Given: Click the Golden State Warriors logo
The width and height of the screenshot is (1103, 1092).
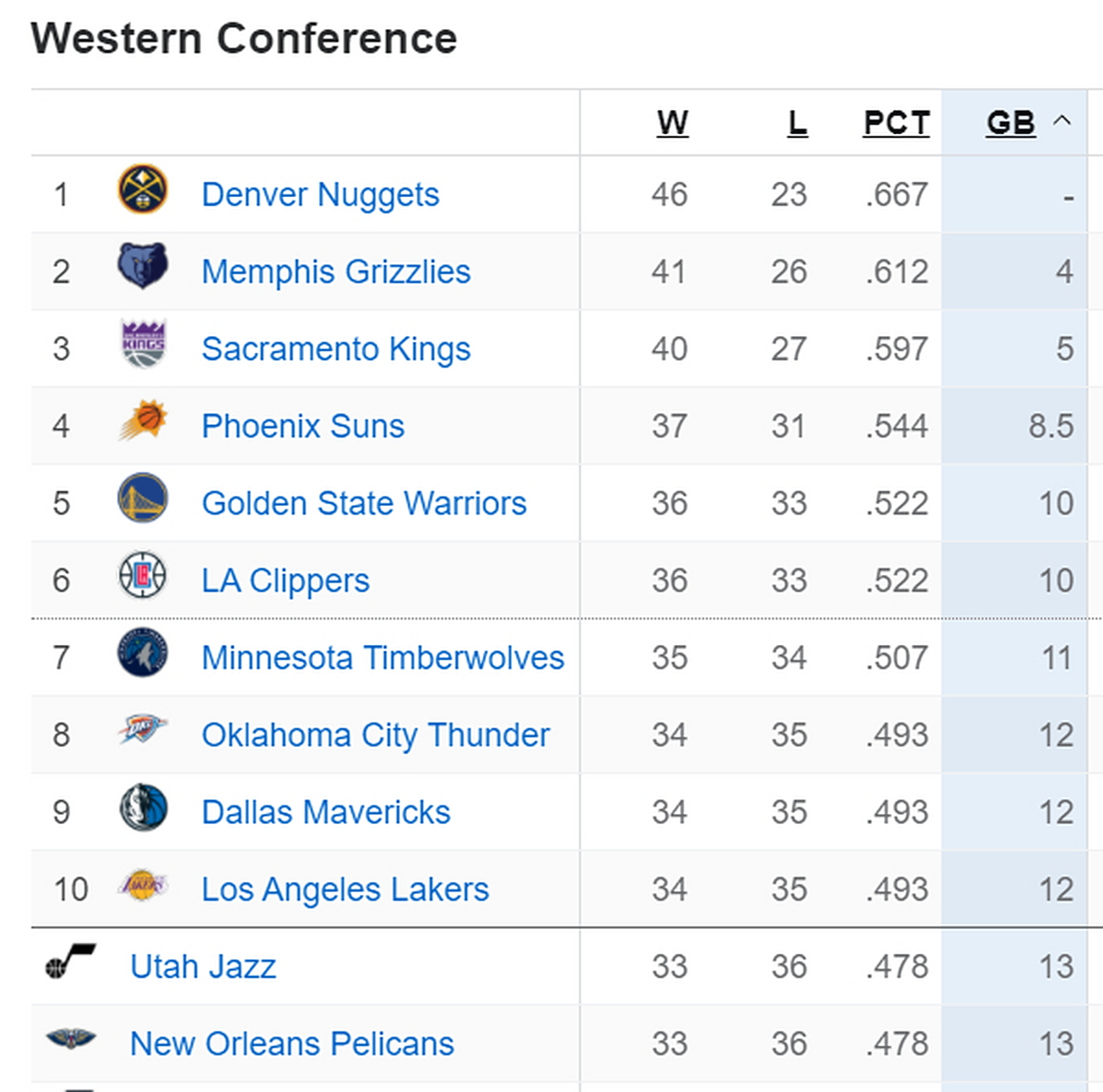Looking at the screenshot, I should (142, 498).
